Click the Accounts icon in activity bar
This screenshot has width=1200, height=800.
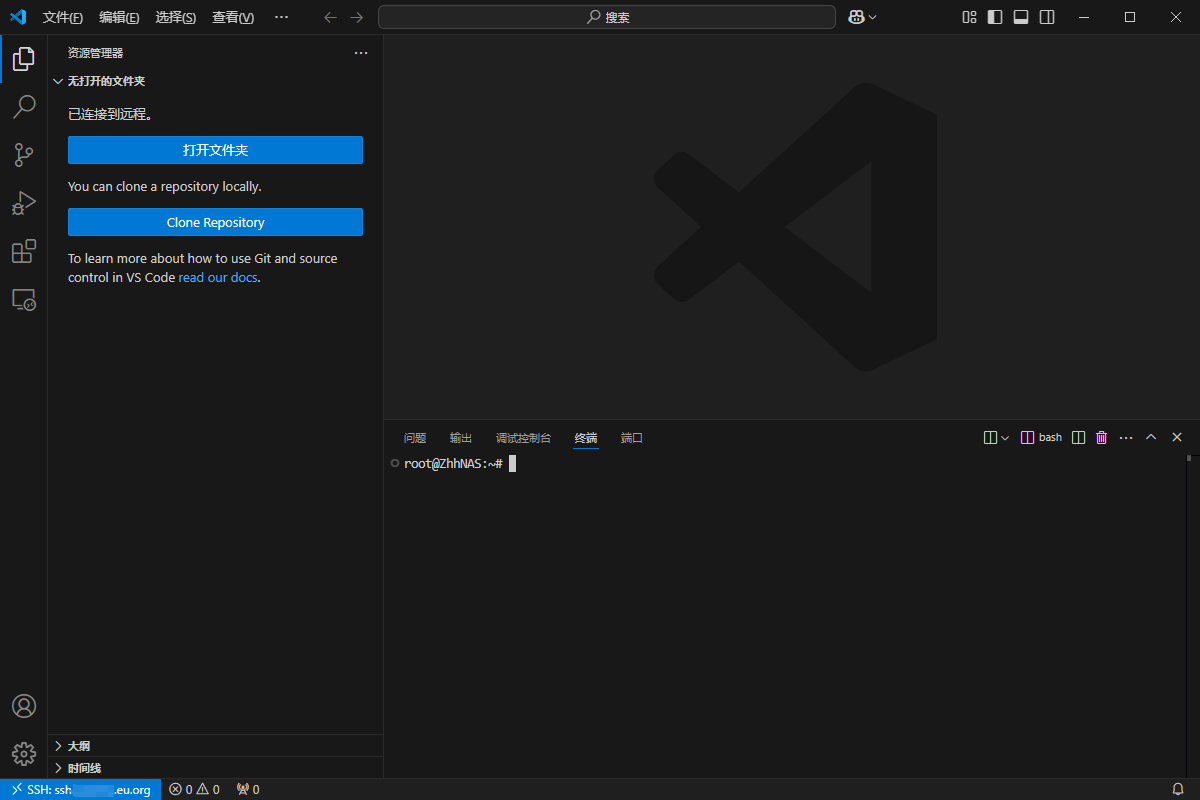coord(24,706)
